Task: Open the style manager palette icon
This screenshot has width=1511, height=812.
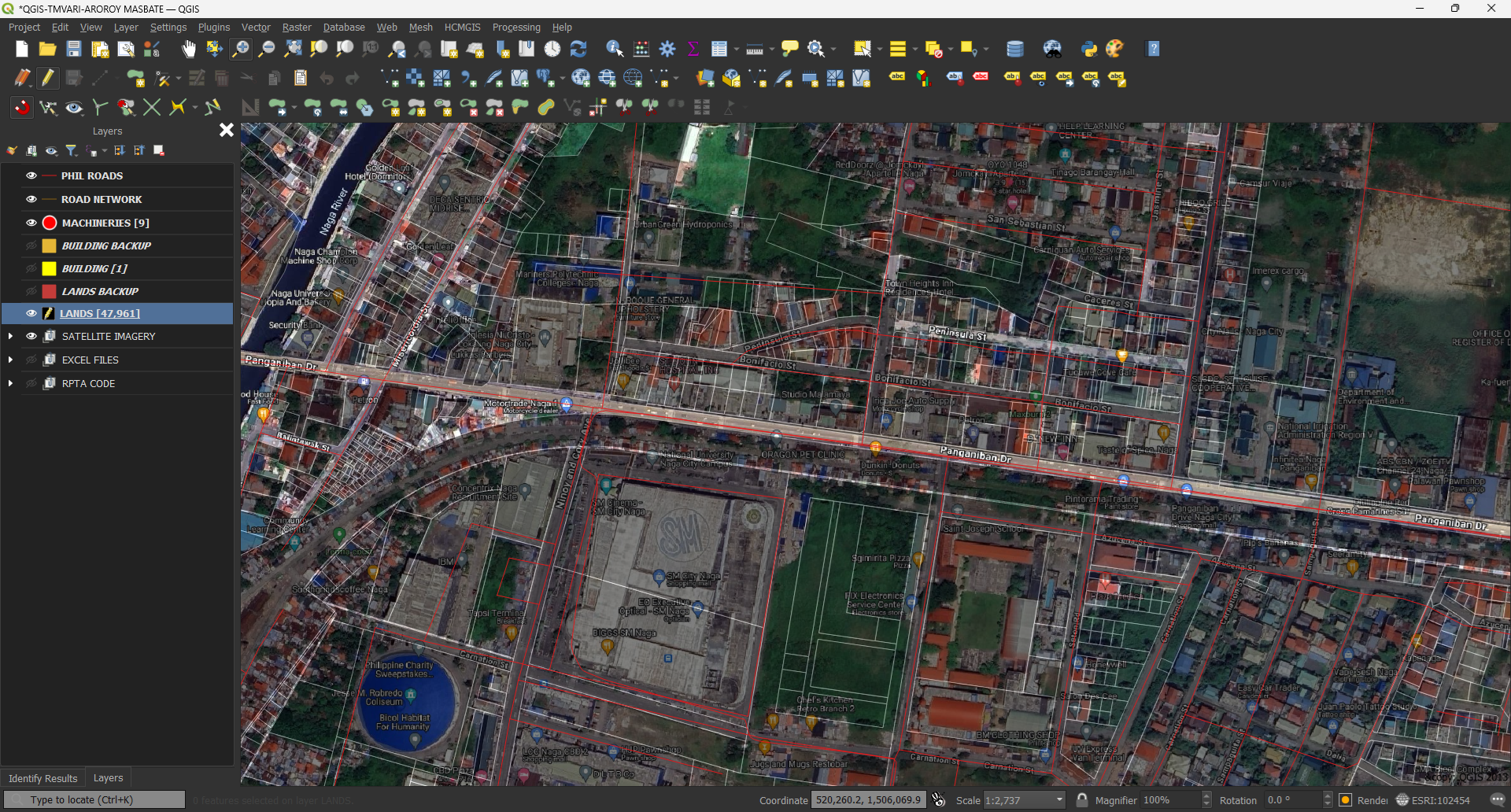Action: point(1115,49)
